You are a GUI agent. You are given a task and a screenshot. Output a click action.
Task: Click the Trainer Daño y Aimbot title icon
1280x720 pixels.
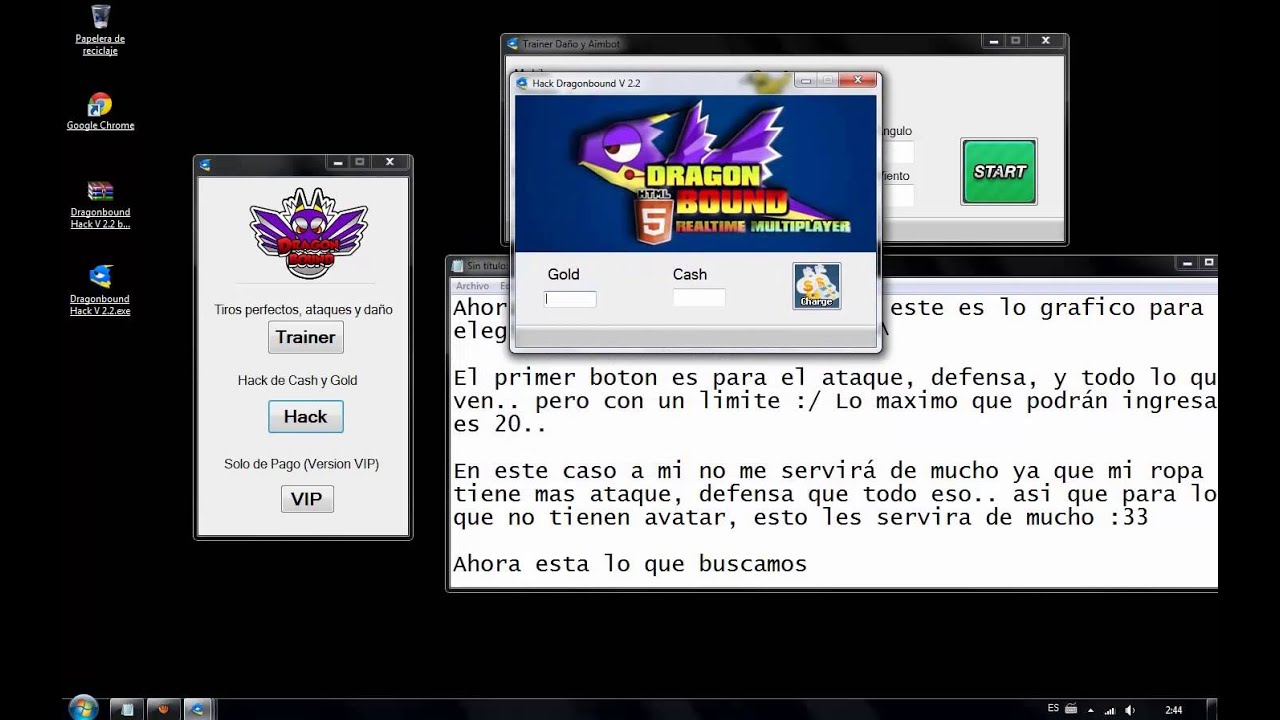(513, 44)
